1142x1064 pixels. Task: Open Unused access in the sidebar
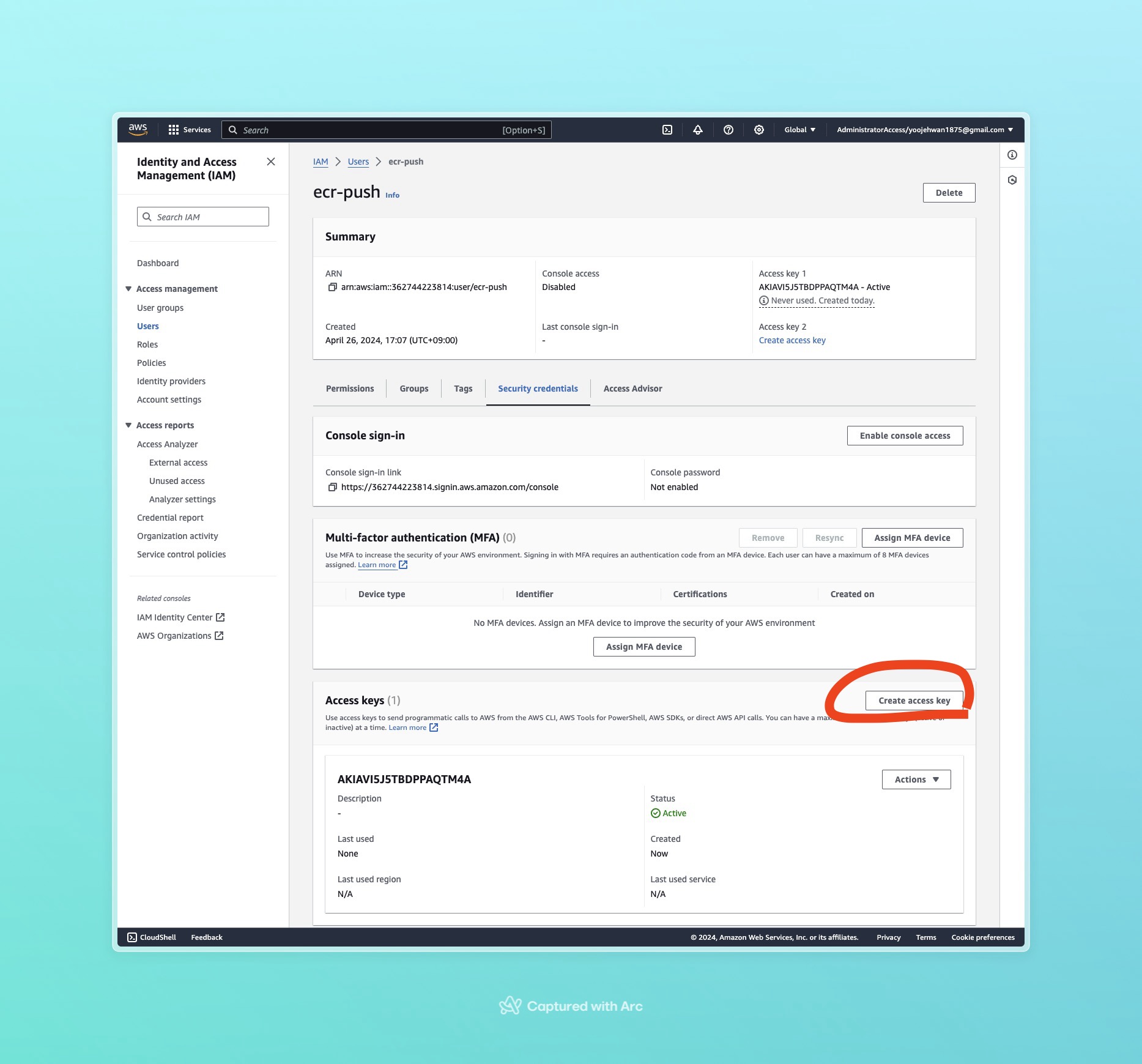pos(177,481)
